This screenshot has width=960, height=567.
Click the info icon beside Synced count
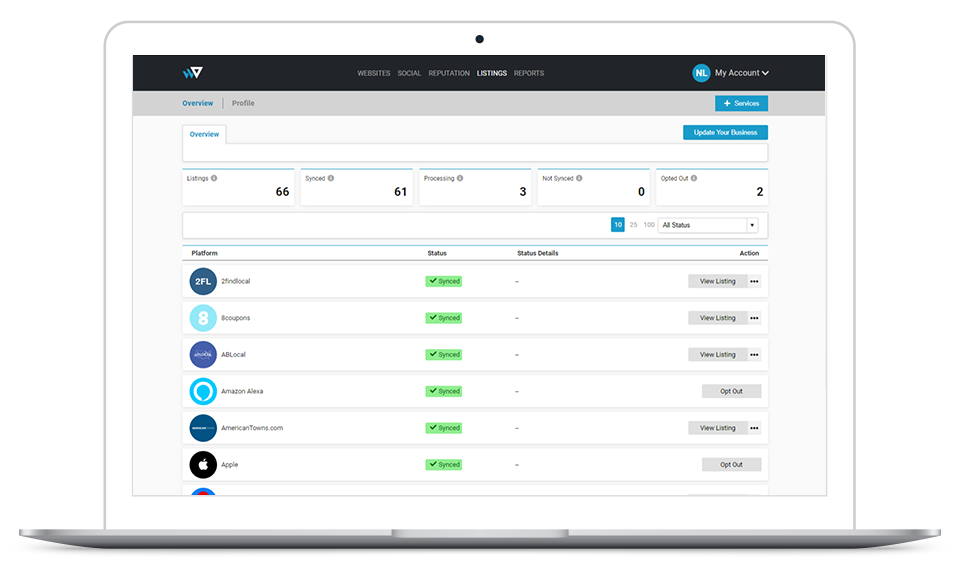tap(331, 178)
